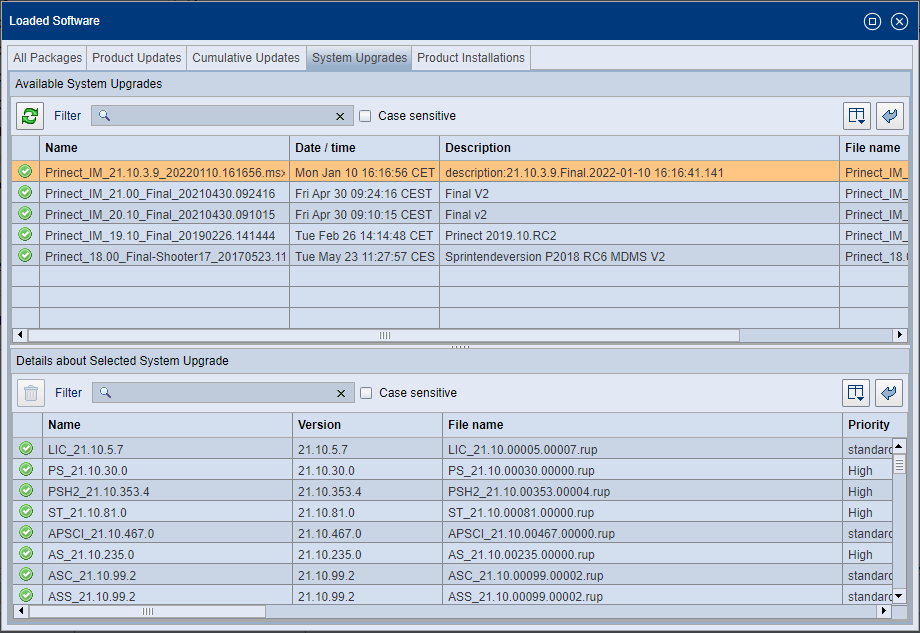This screenshot has width=920, height=633.
Task: Clear the details filter with X icon
Action: tap(341, 393)
